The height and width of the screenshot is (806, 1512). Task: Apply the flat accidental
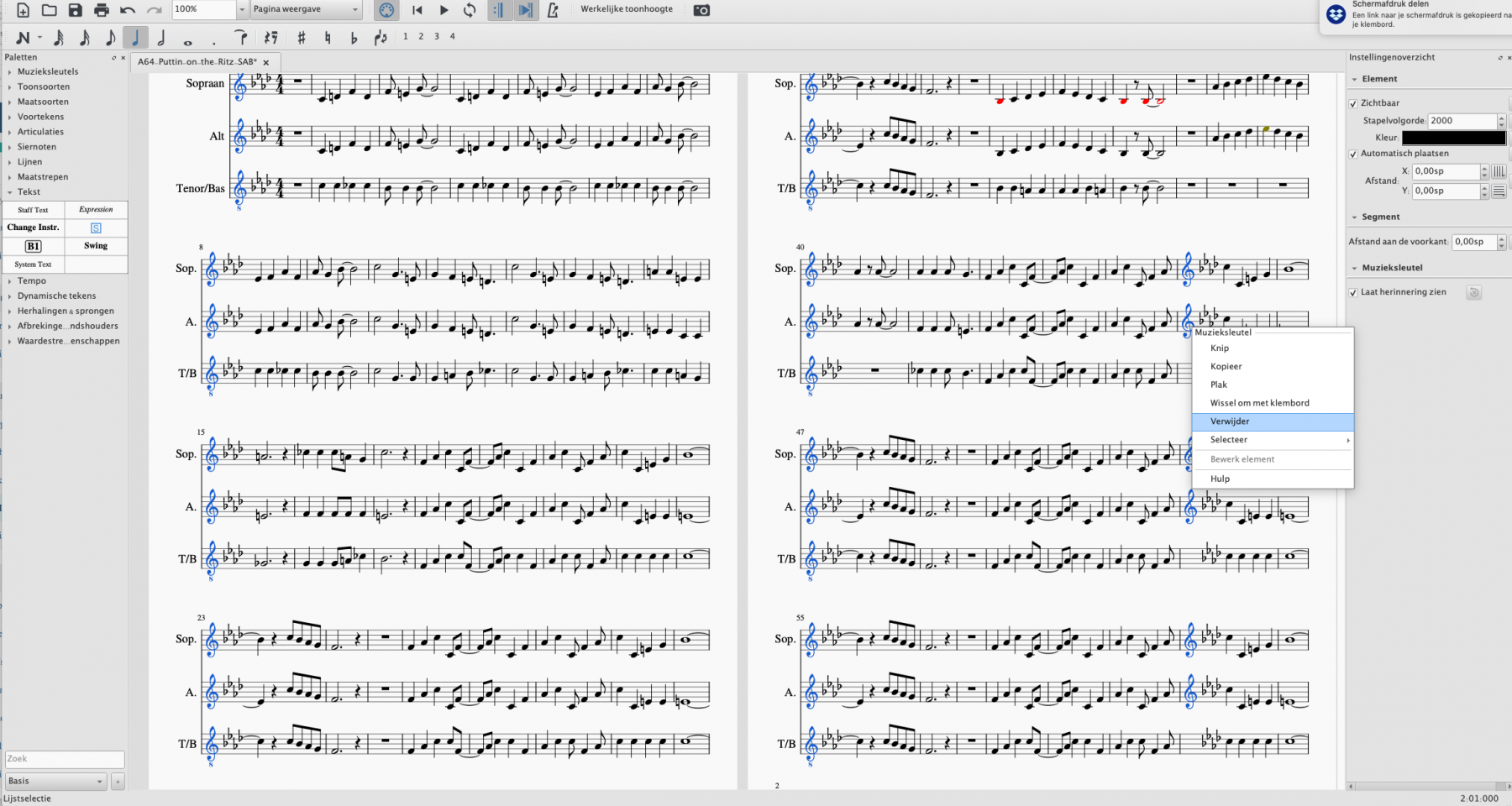(x=354, y=37)
